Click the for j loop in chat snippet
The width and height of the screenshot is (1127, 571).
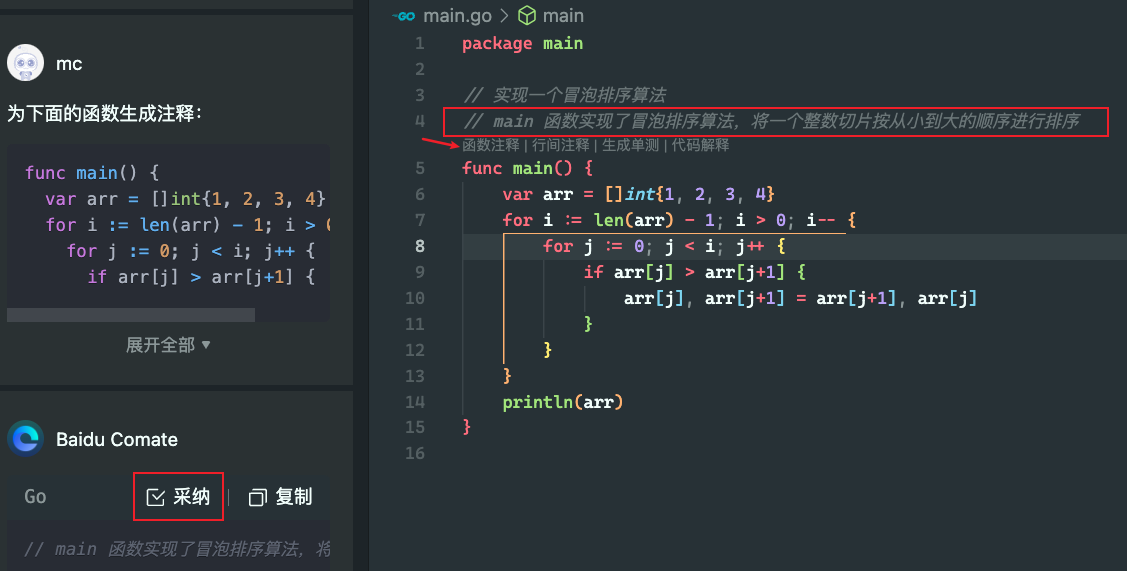coord(190,251)
